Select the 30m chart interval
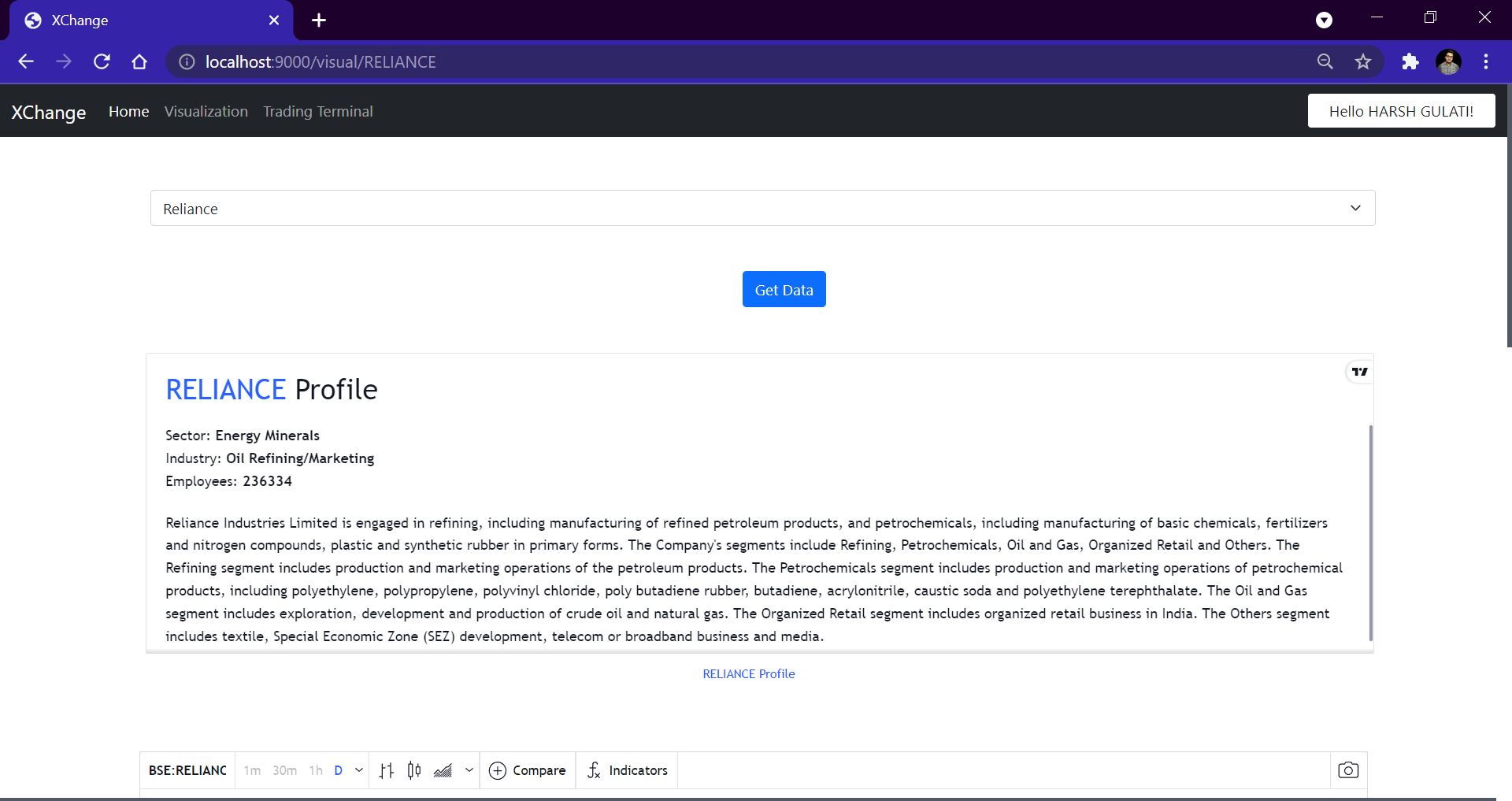Viewport: 1512px width, 801px height. pos(285,770)
